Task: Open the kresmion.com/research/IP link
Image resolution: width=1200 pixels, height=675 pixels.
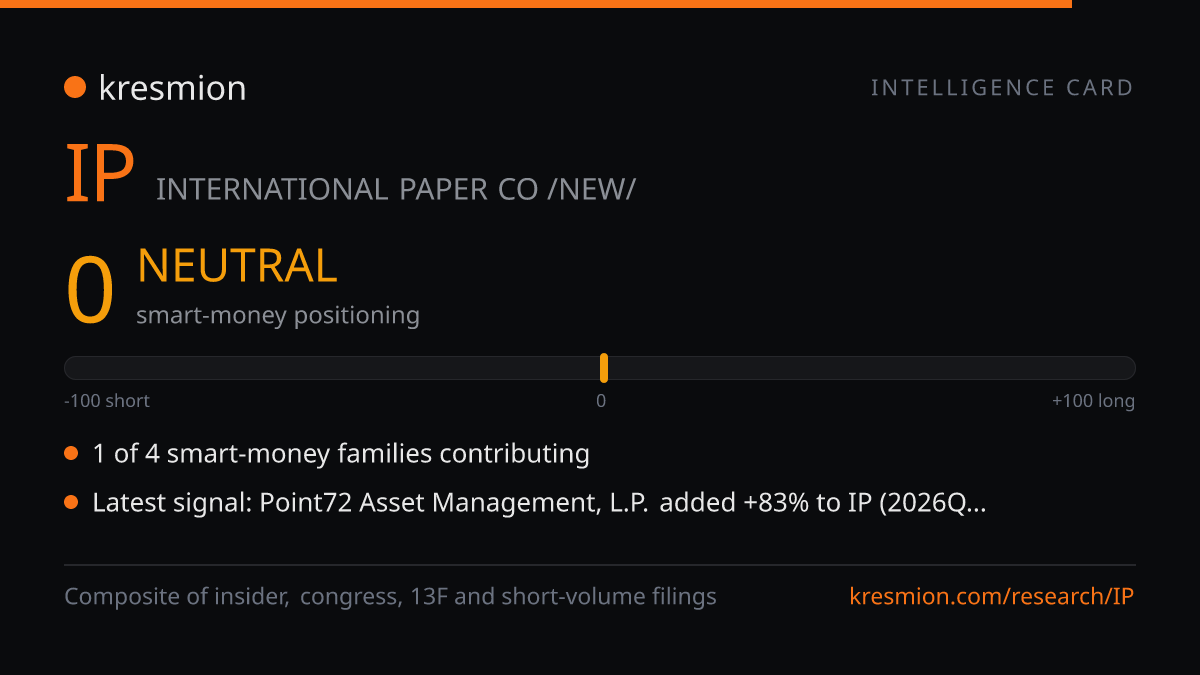Action: 992,597
